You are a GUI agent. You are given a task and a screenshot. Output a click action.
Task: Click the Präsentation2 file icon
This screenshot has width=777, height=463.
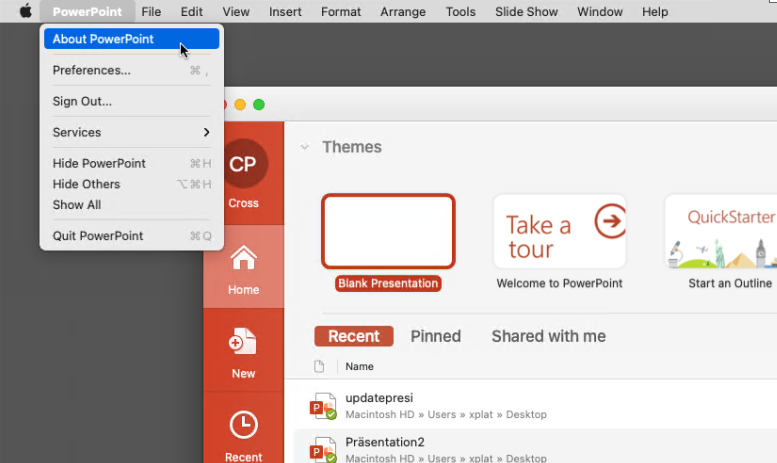coord(323,449)
